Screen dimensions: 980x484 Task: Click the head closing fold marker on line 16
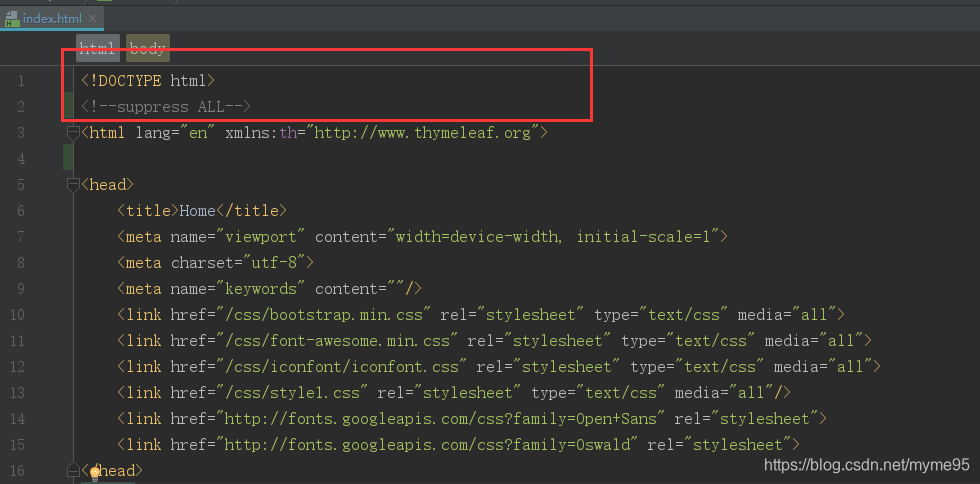click(73, 470)
